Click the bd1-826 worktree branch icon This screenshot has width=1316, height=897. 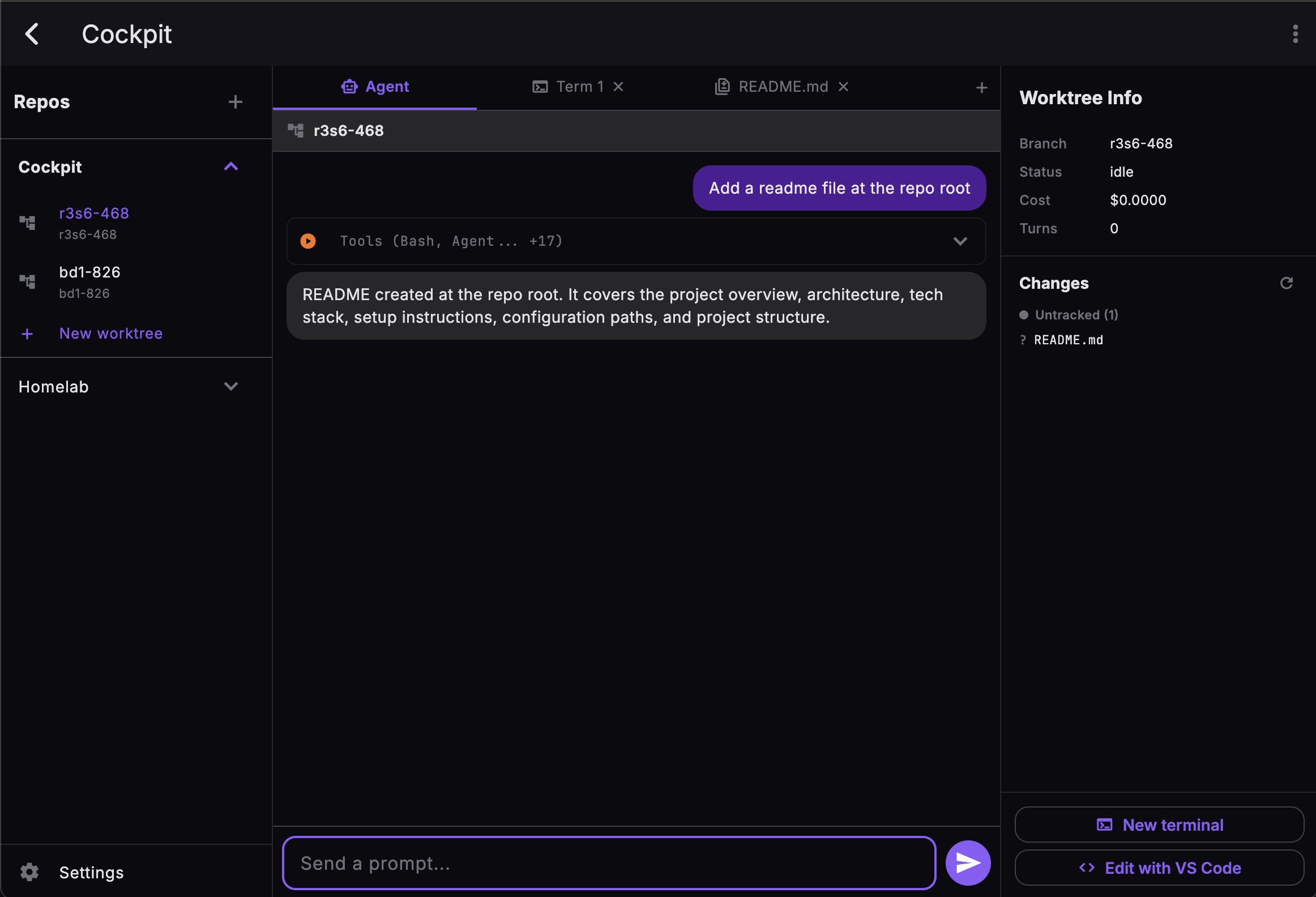27,281
